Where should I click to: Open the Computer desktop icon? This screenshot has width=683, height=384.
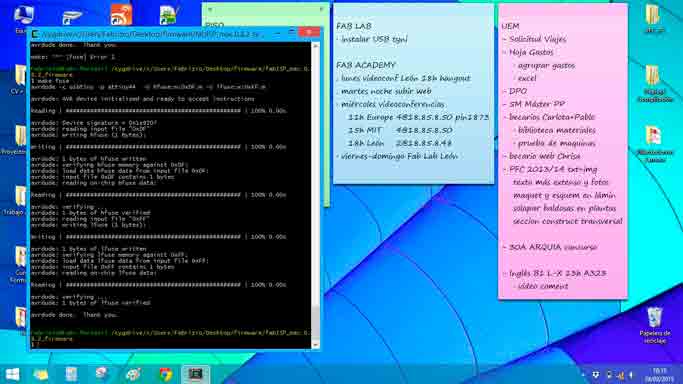point(23,17)
